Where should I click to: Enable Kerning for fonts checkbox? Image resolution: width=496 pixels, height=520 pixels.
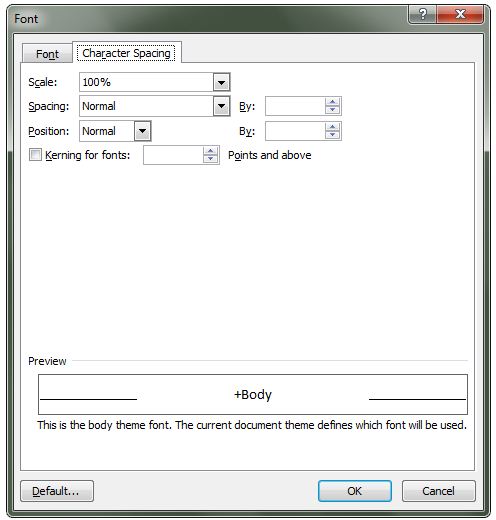pyautogui.click(x=35, y=155)
